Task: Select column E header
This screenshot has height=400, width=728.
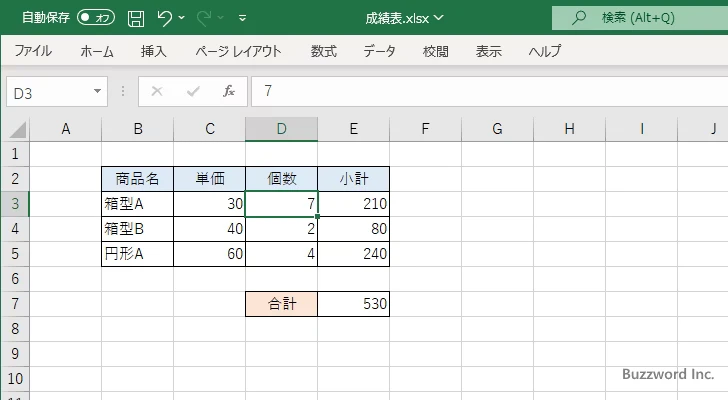Action: (354, 129)
